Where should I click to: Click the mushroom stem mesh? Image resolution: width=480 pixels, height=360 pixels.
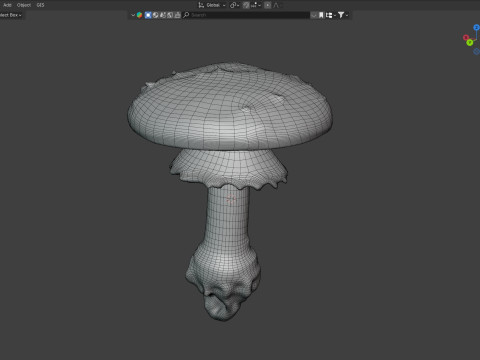coord(227,217)
